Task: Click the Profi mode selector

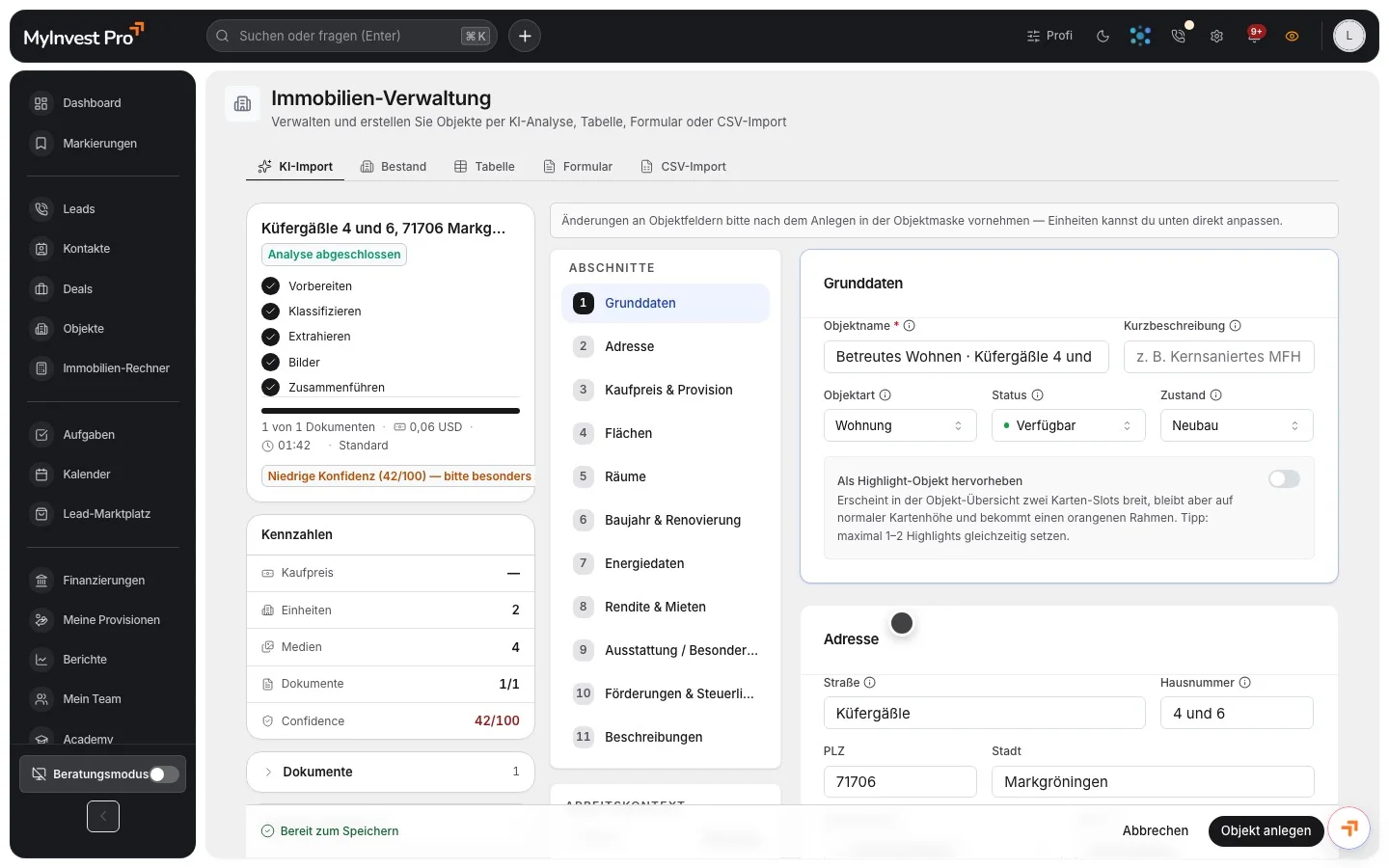Action: coord(1049,36)
